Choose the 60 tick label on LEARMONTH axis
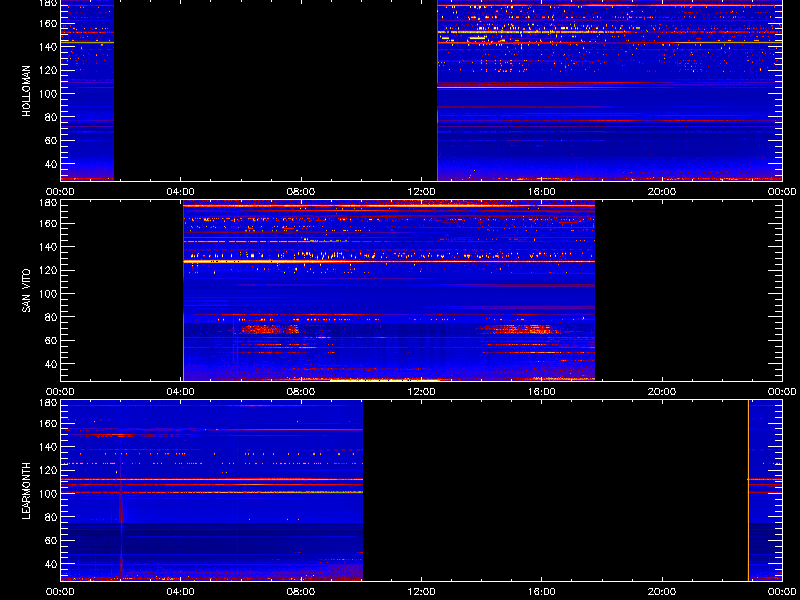Screen dimensions: 800x600 point(53,540)
